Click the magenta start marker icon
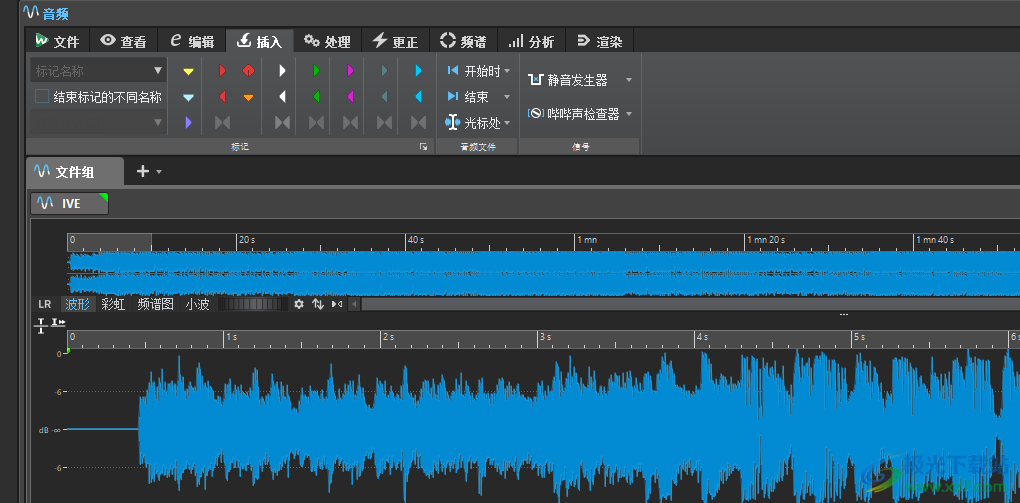The width and height of the screenshot is (1020, 503). click(x=350, y=72)
